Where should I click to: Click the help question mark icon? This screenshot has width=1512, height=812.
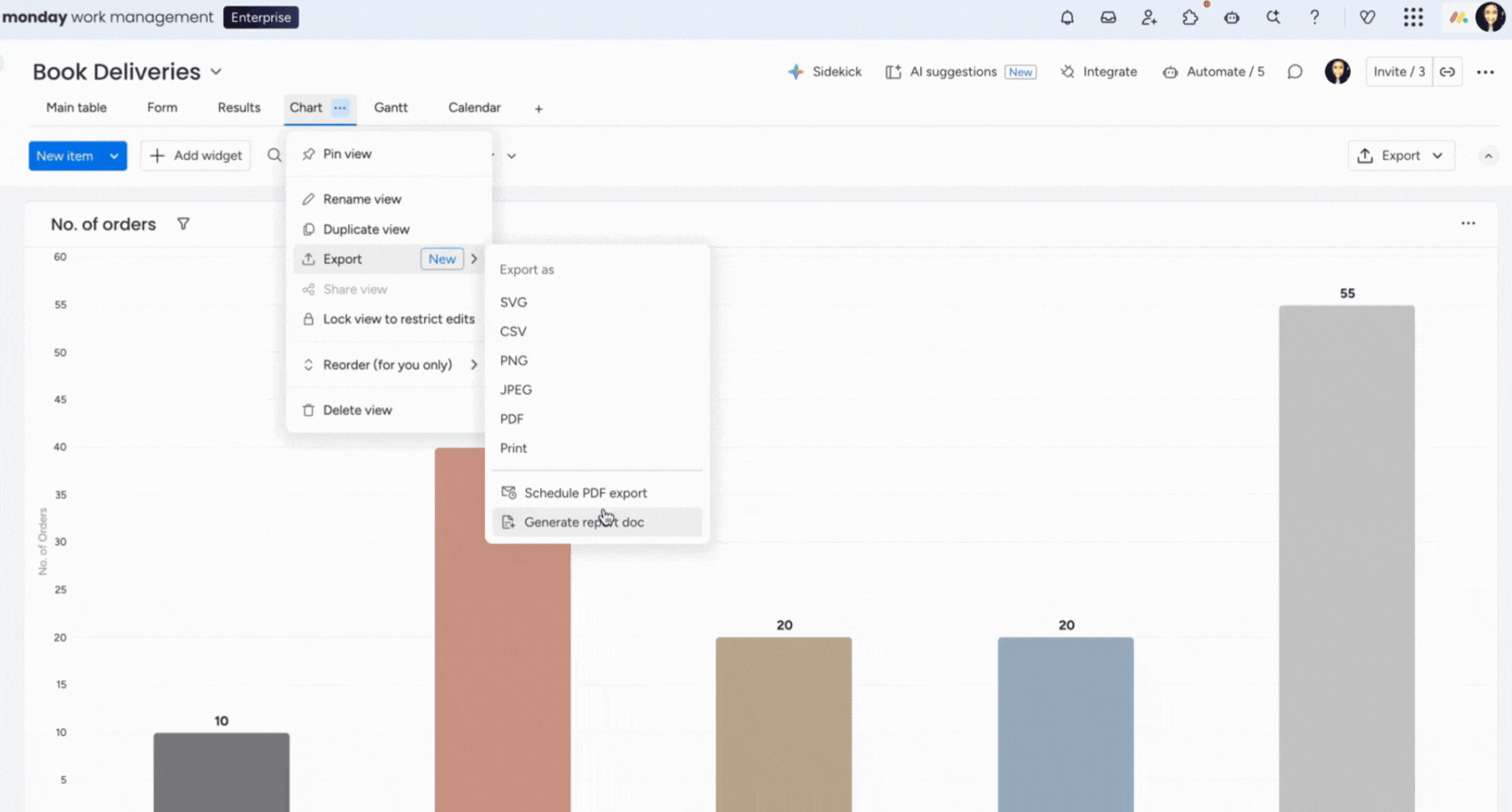[x=1314, y=17]
